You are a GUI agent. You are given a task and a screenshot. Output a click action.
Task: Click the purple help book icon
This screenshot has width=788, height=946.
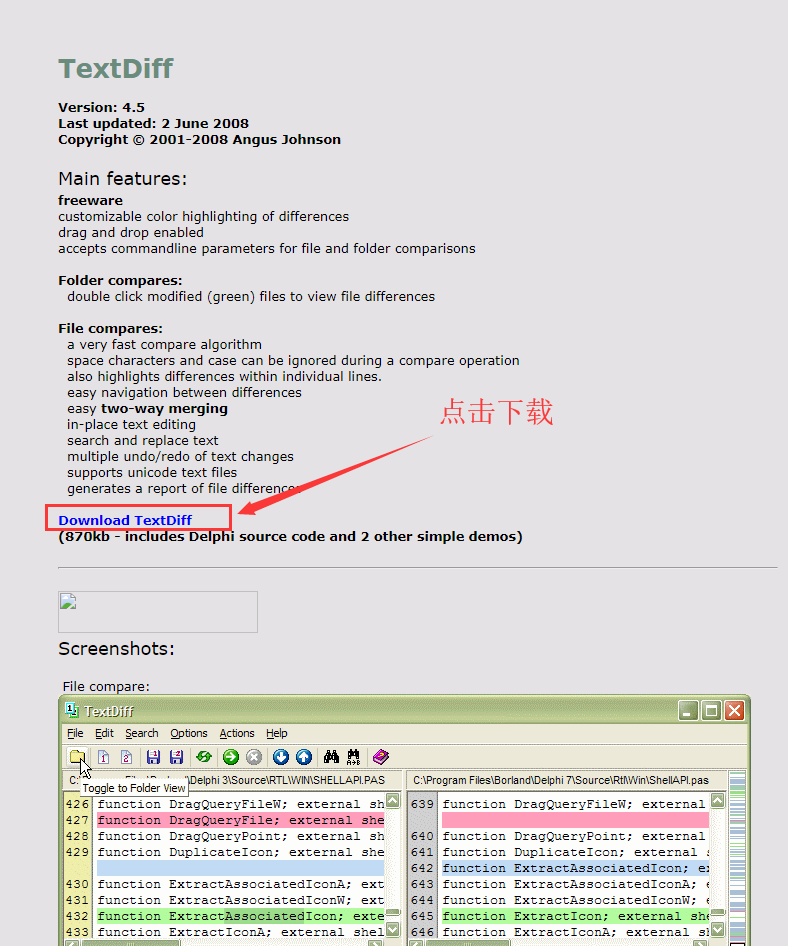[381, 757]
